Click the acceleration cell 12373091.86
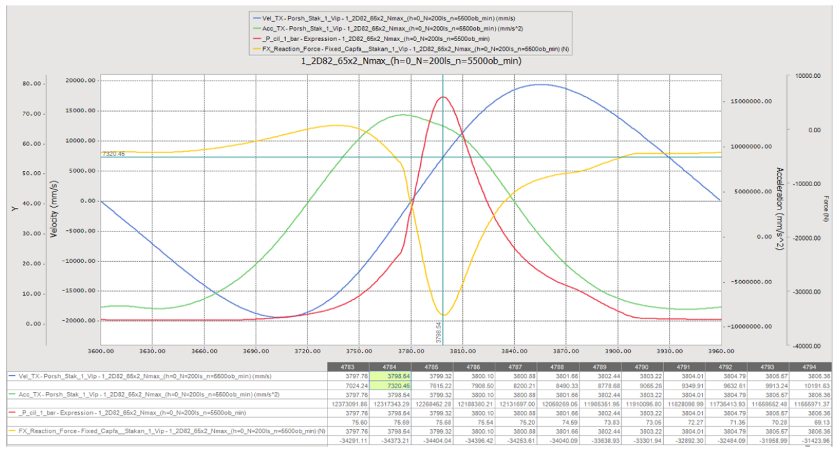Image resolution: width=838 pixels, height=451 pixels. (350, 403)
